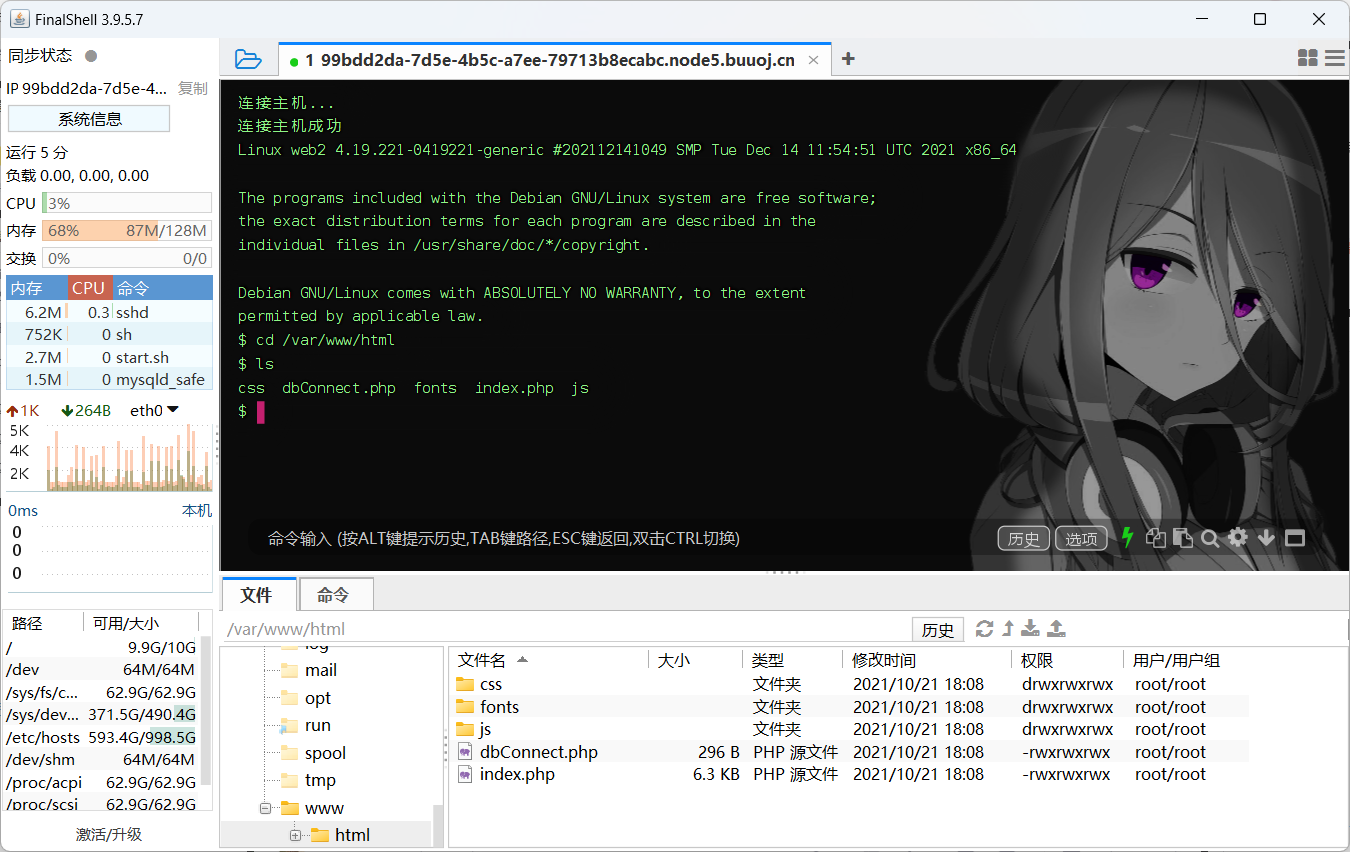
Task: Copy terminal selection with copy icon
Action: (1156, 538)
